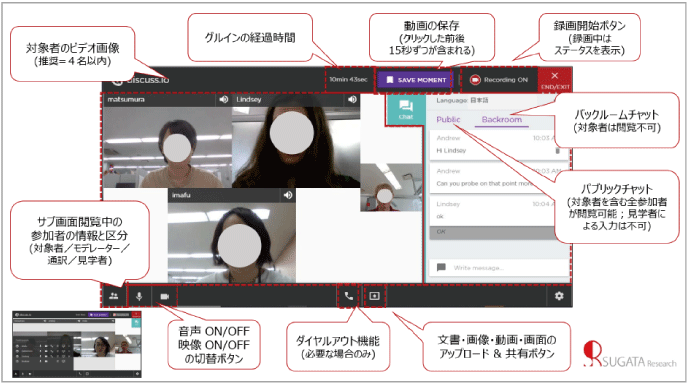
Task: Click the Hi Lindsey chat message
Action: pos(500,145)
